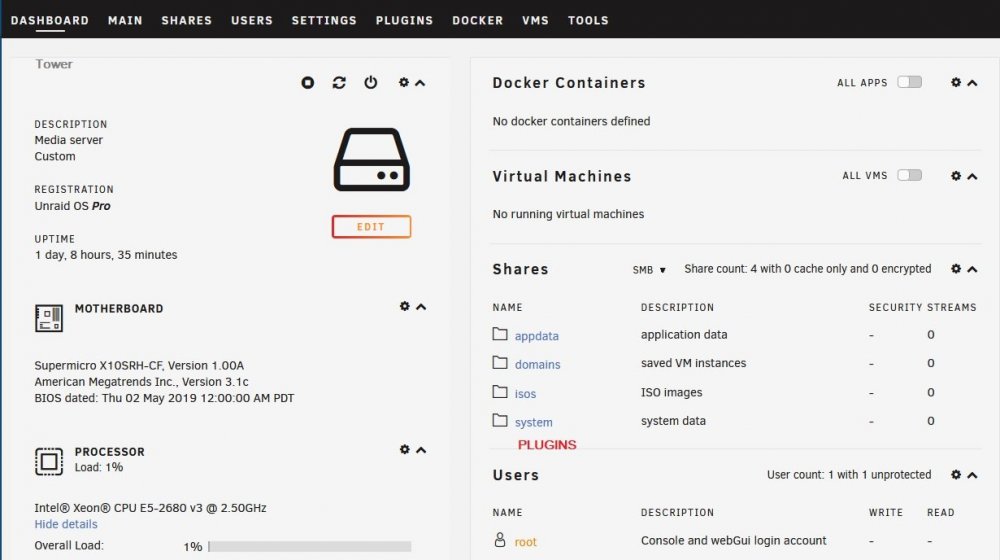
Task: Switch to the DASHBOARD tab
Action: click(50, 20)
